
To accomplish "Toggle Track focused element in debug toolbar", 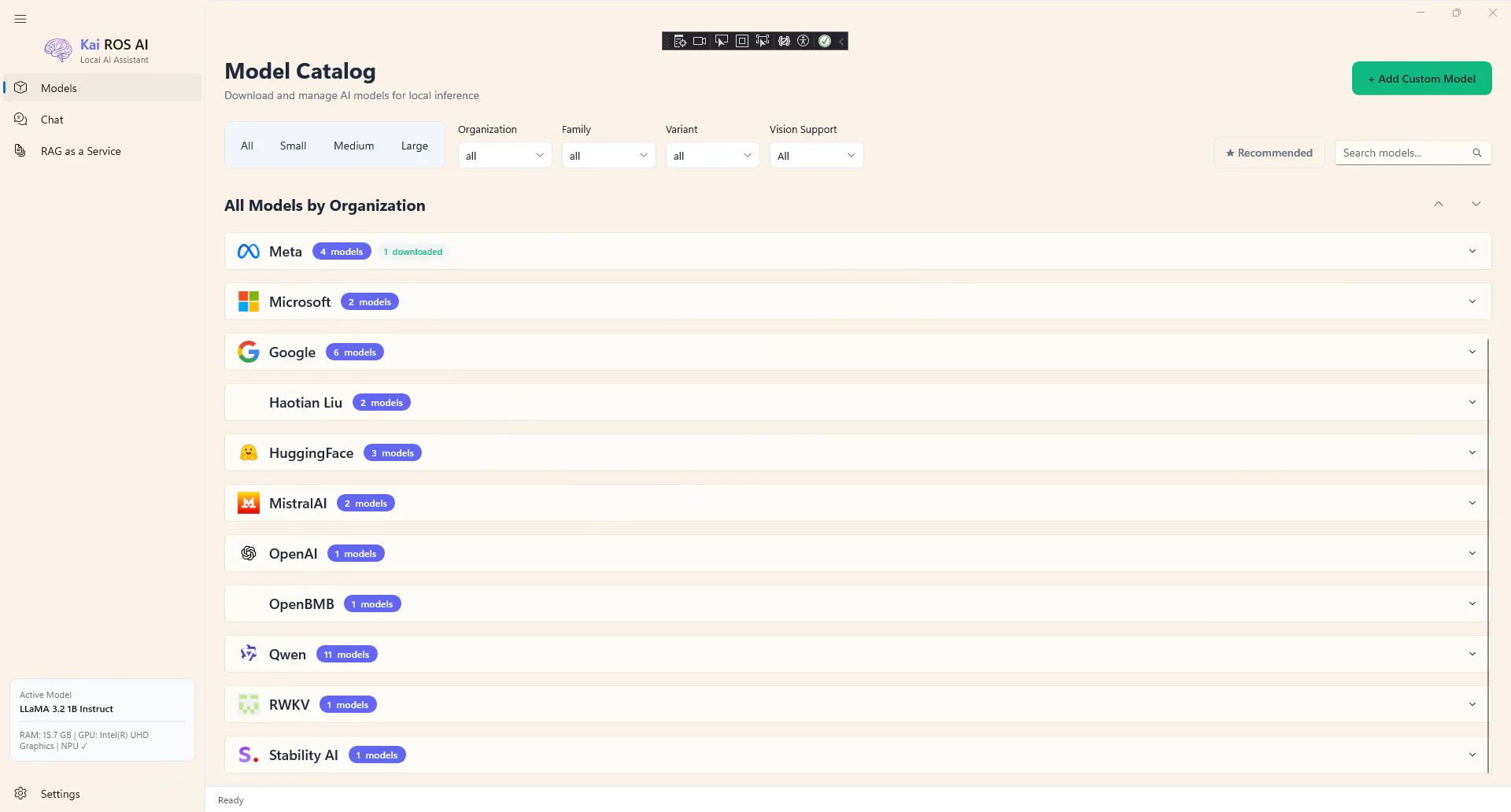I will 762,41.
